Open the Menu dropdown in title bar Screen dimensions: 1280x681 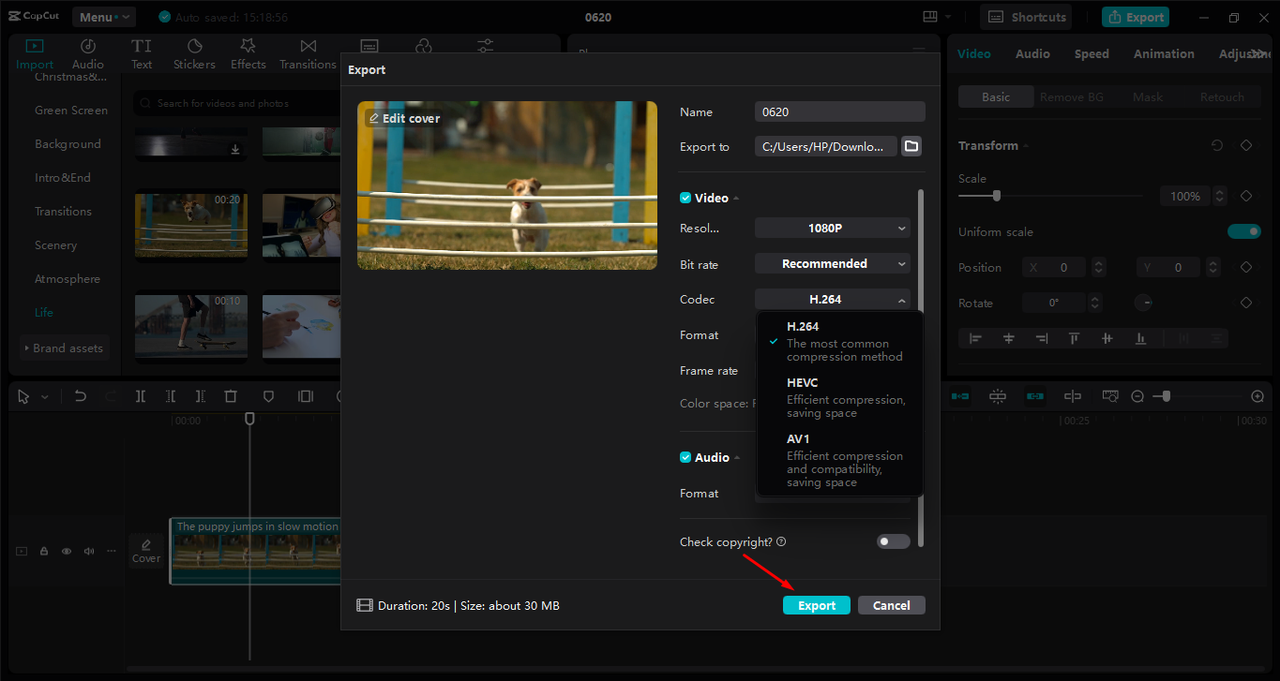pyautogui.click(x=104, y=17)
